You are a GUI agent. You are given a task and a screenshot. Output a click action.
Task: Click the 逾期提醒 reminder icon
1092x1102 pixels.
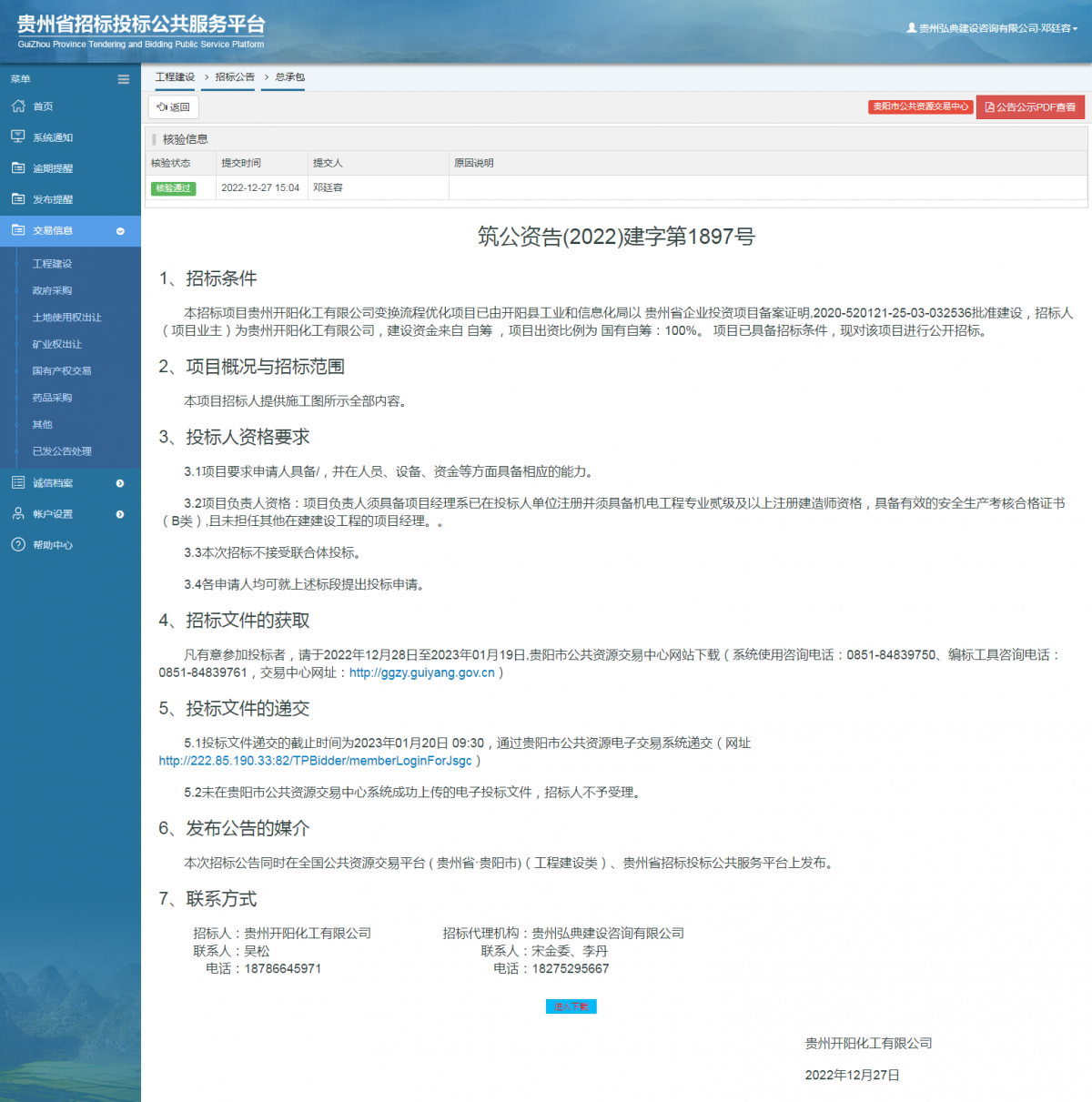17,167
